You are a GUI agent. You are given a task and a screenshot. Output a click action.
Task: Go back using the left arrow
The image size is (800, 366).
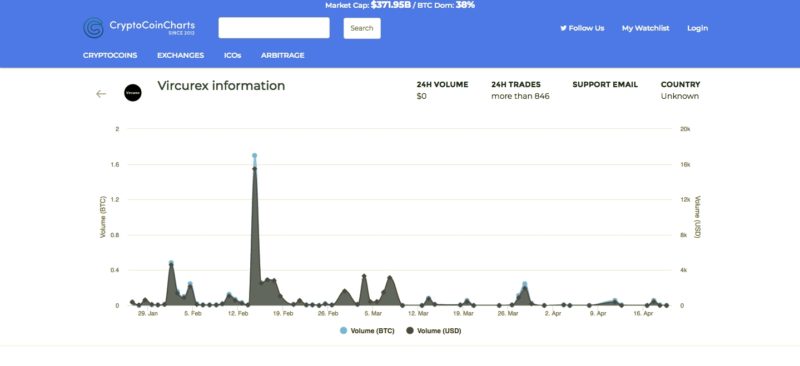(101, 93)
